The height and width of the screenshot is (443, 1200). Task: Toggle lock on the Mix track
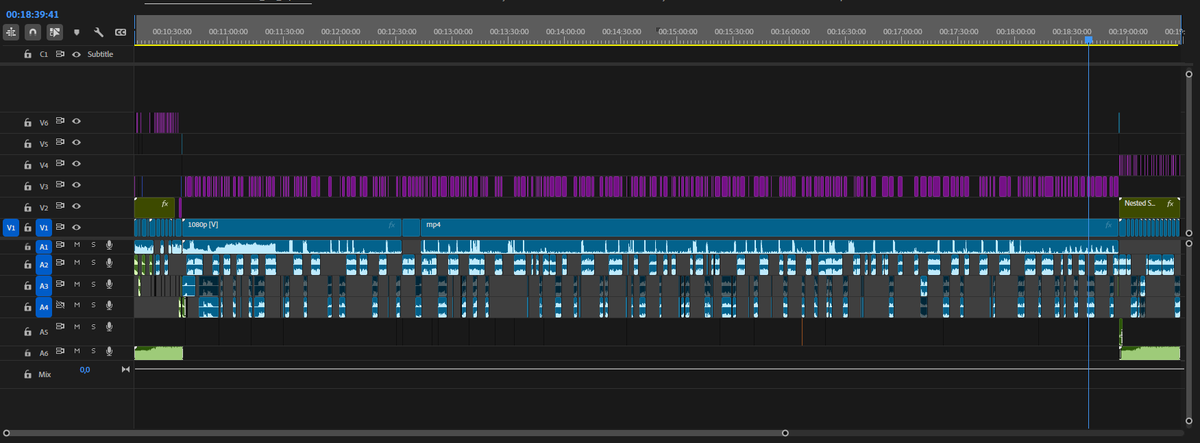pyautogui.click(x=28, y=373)
